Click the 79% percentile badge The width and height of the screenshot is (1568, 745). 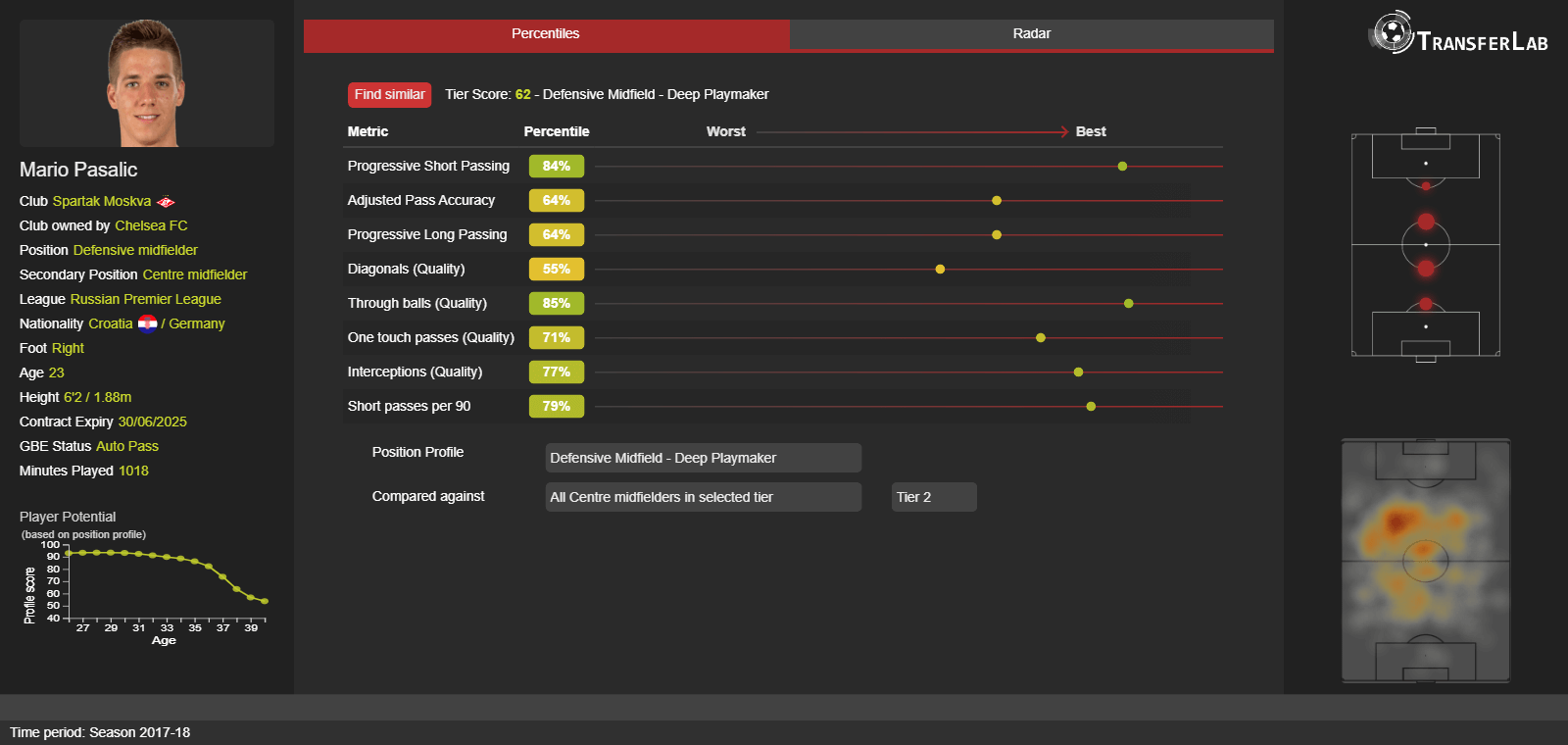click(x=557, y=407)
